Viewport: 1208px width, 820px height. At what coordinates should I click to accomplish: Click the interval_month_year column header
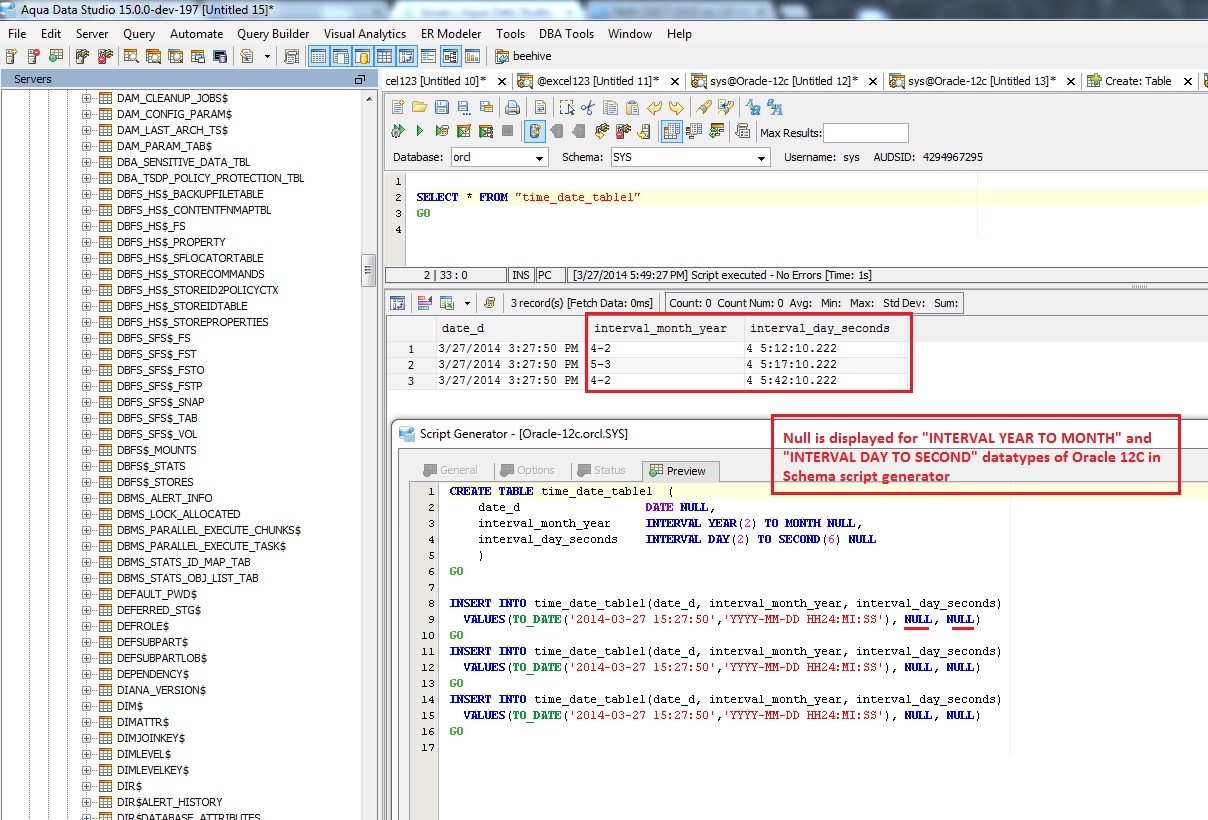pos(660,328)
